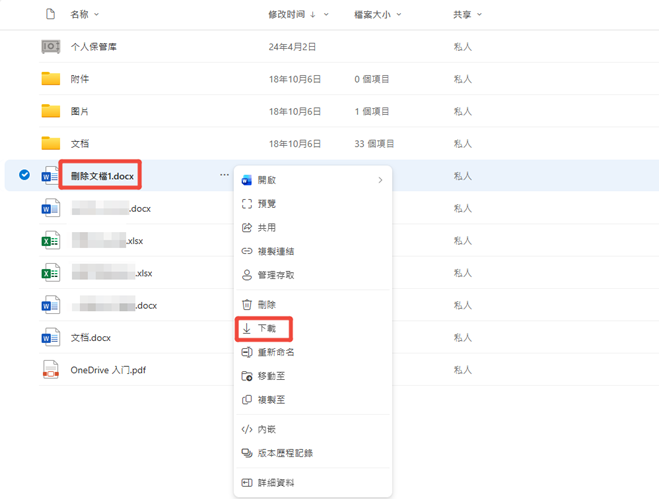Click the 文档 folder icon

50,143
